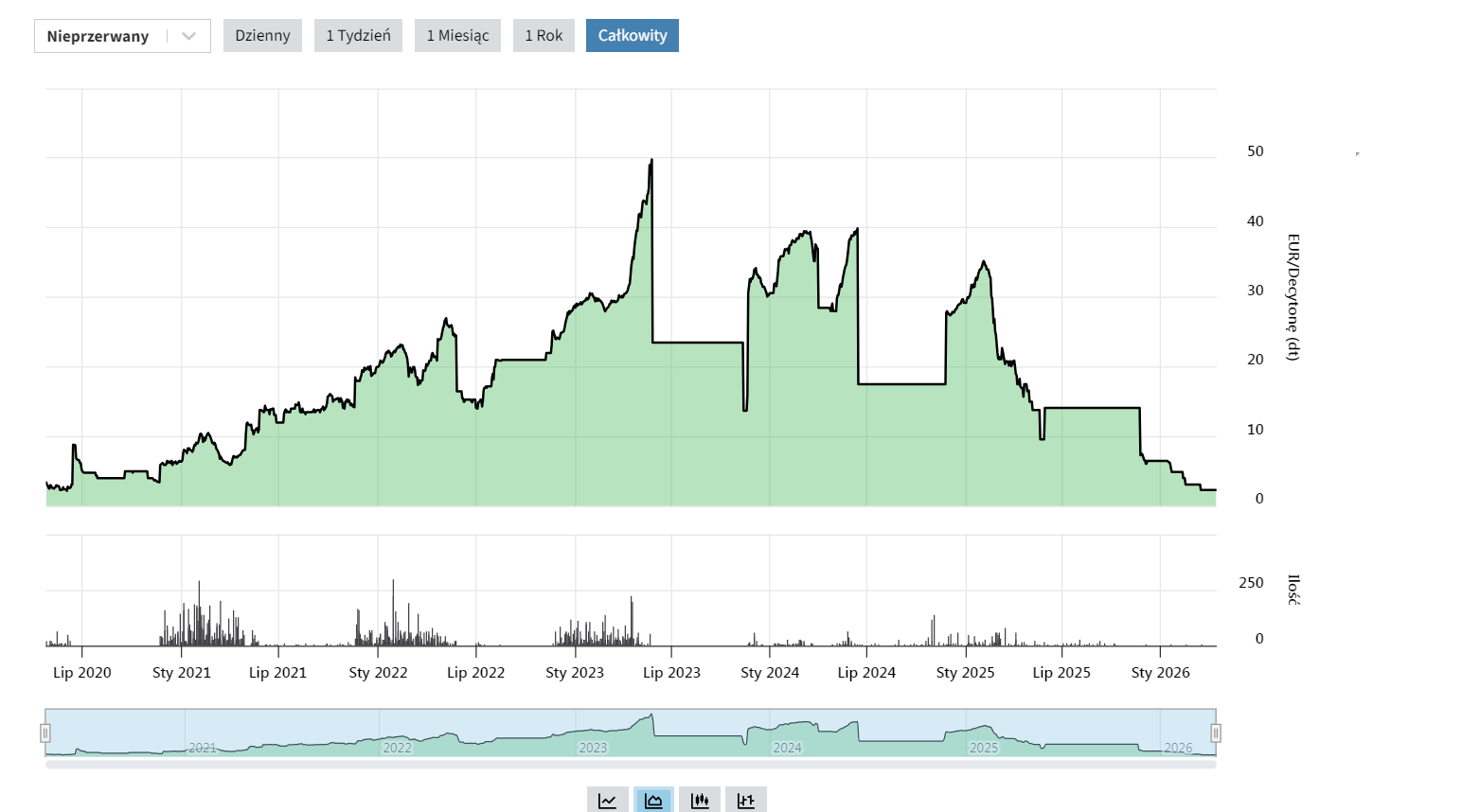This screenshot has height=812, width=1480.
Task: Click the right range navigator handle
Action: [1216, 733]
